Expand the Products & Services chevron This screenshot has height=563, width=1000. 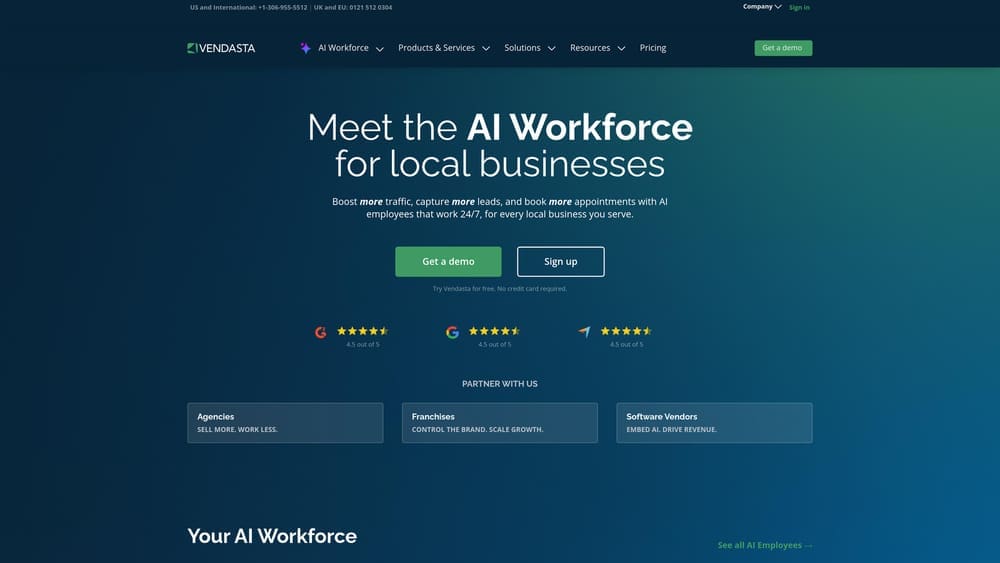pyautogui.click(x=486, y=48)
